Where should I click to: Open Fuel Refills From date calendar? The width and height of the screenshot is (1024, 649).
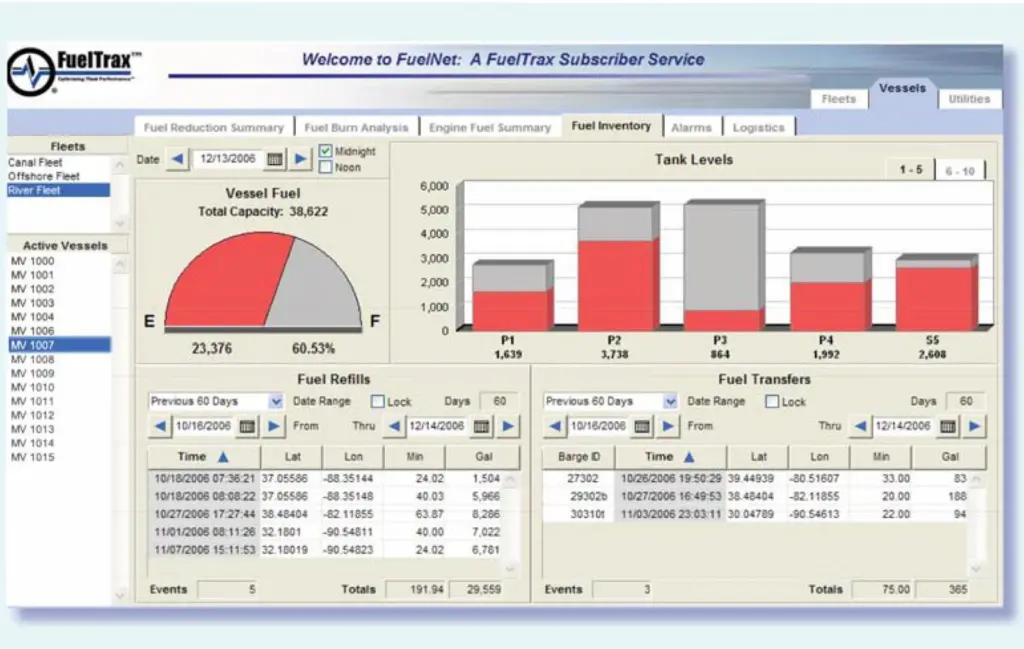[x=247, y=426]
